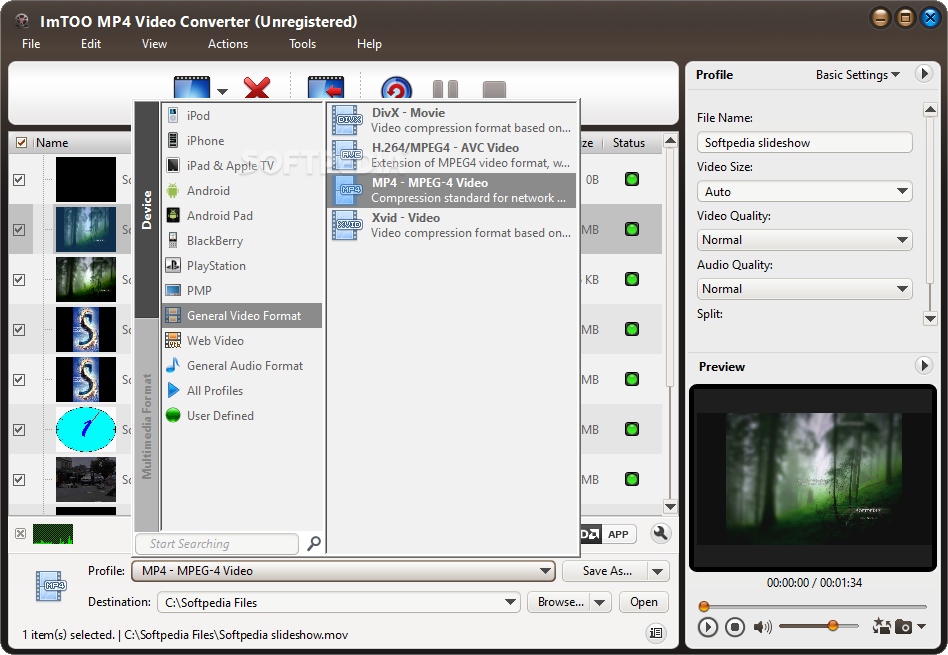Screen dimensions: 948x655
Task: Click the File Name text field
Action: 804,143
